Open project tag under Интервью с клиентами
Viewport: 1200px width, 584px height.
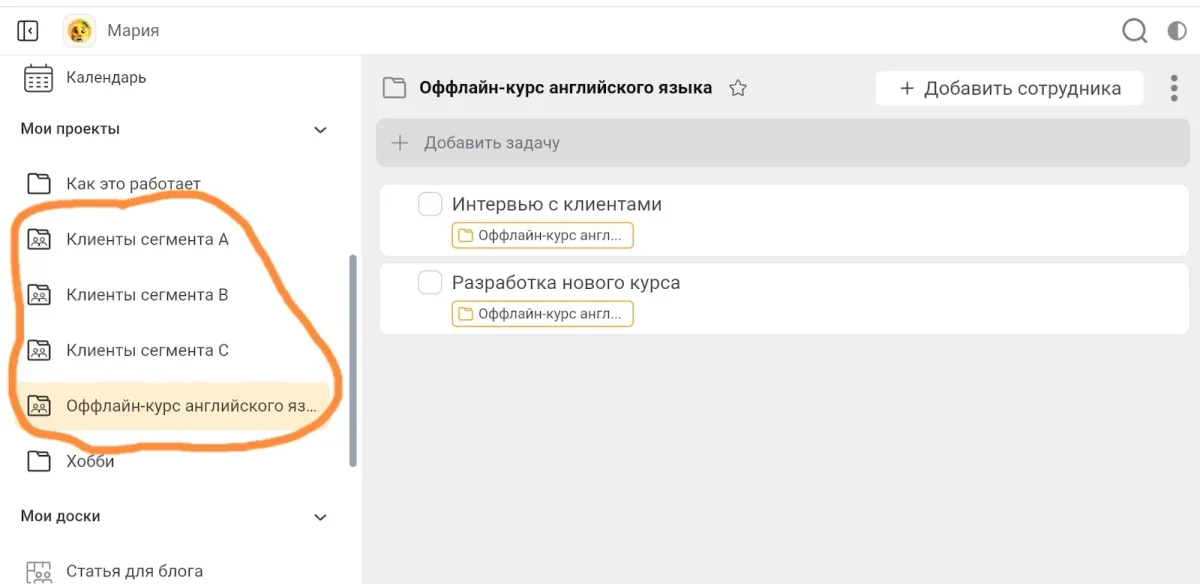(542, 236)
